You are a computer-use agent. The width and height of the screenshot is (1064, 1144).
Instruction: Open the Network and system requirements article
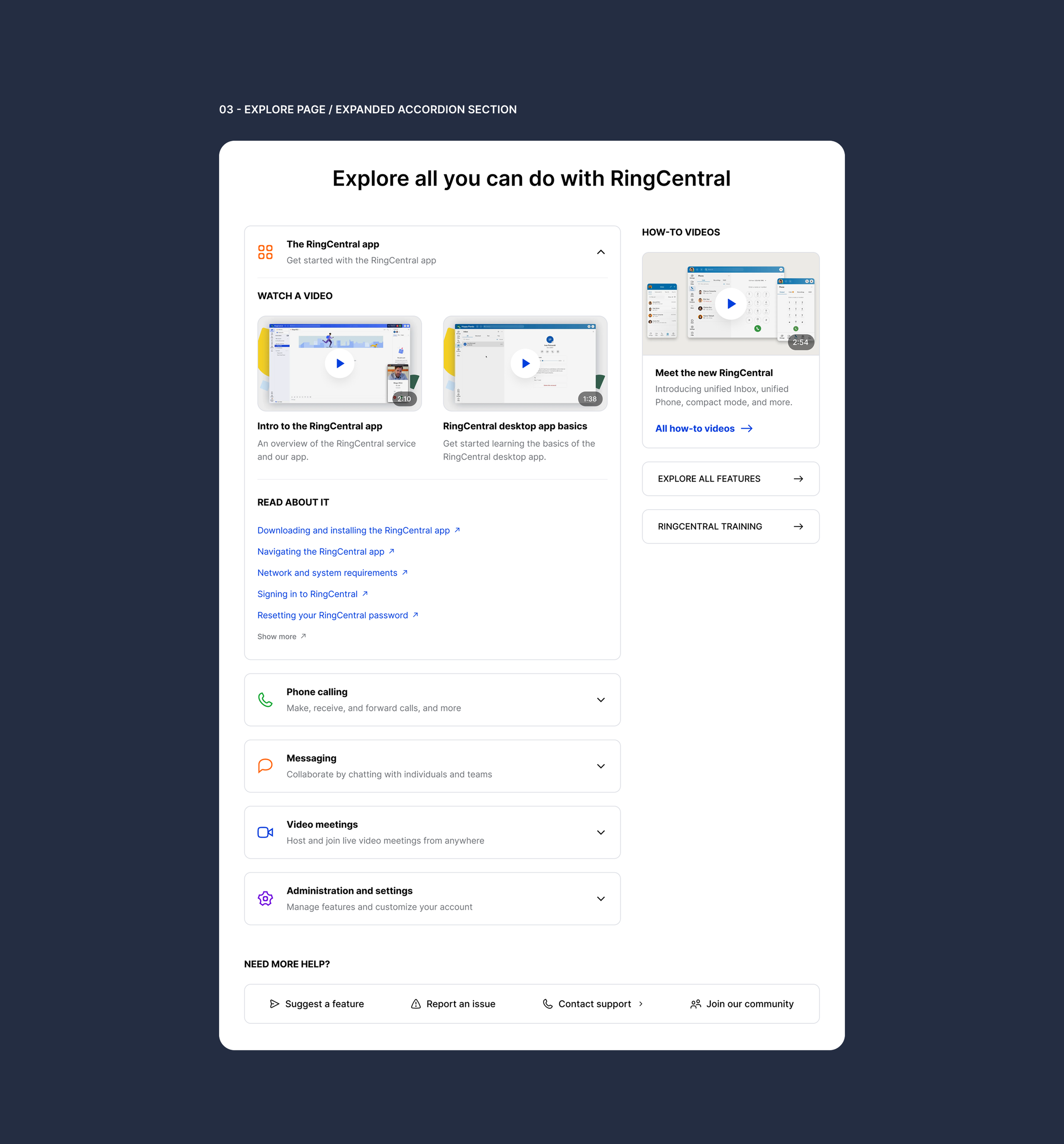327,573
